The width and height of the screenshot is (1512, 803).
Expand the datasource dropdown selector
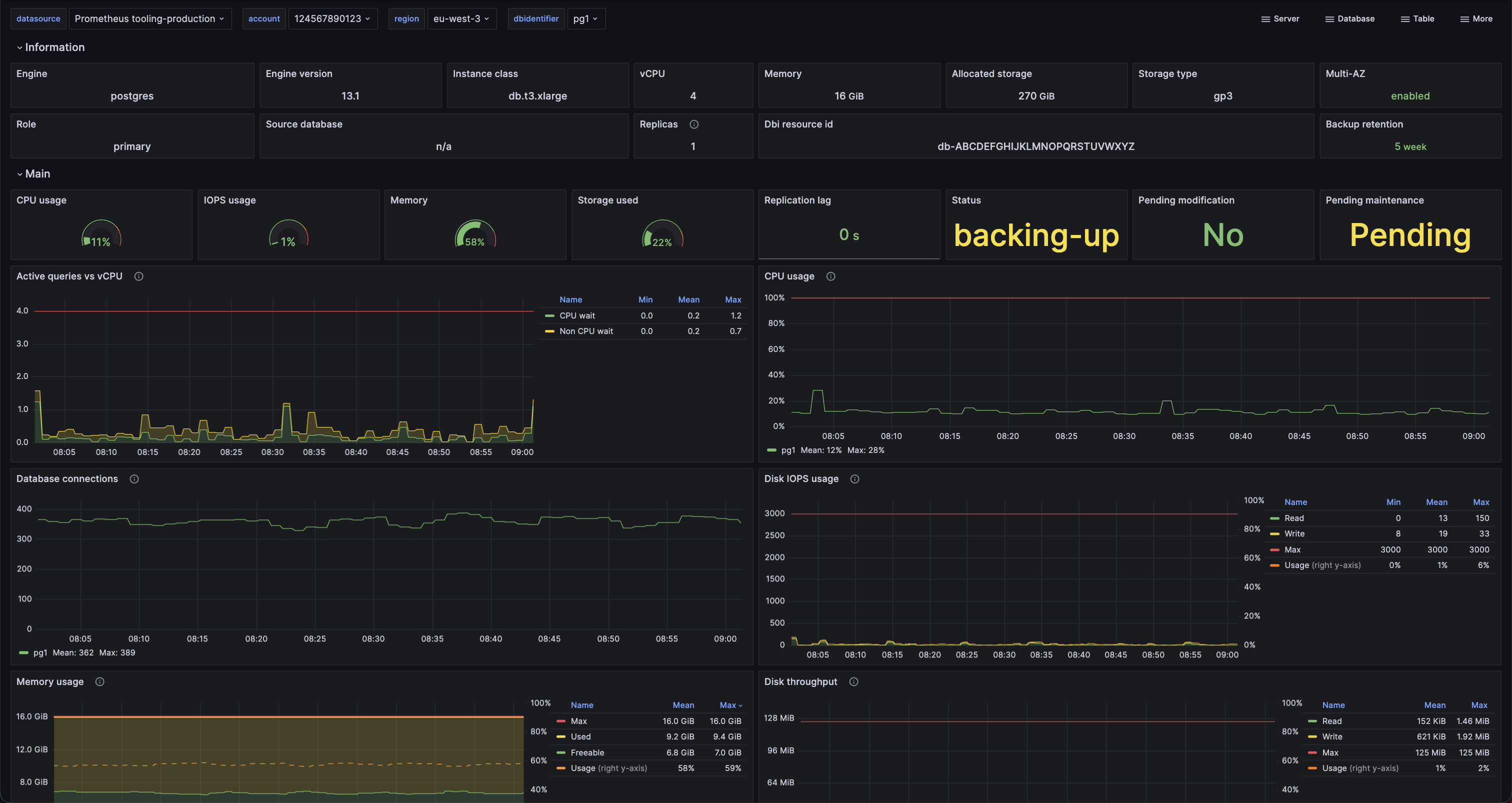point(148,18)
